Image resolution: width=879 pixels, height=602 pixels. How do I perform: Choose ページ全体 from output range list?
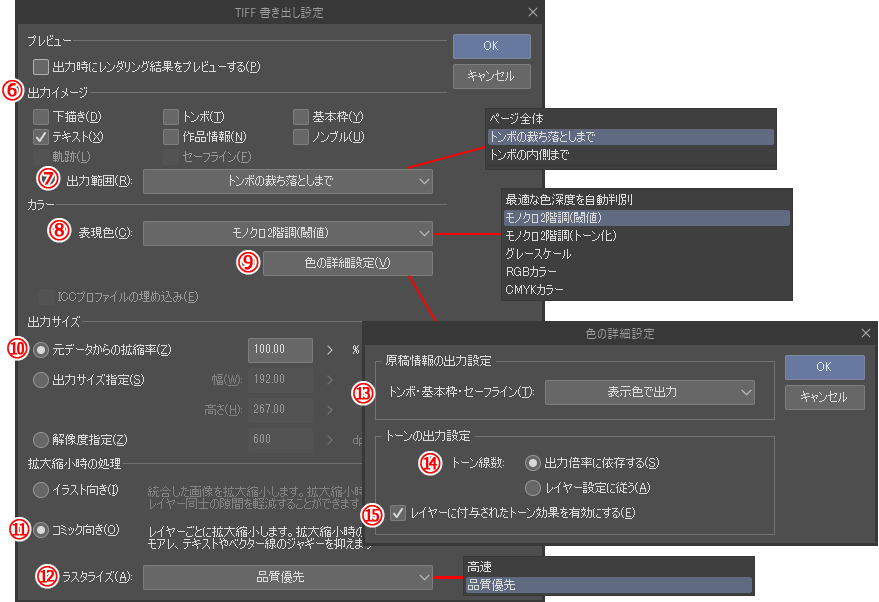[x=631, y=119]
